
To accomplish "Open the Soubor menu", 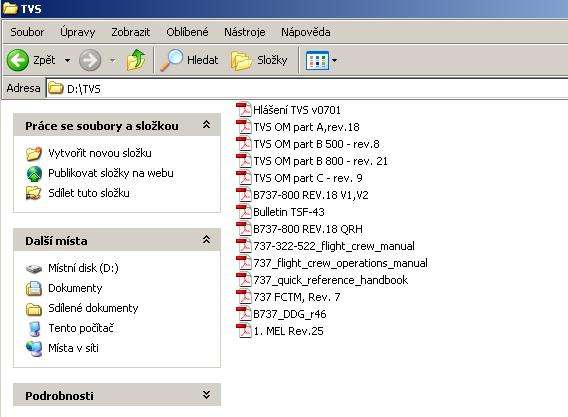I will [27, 32].
